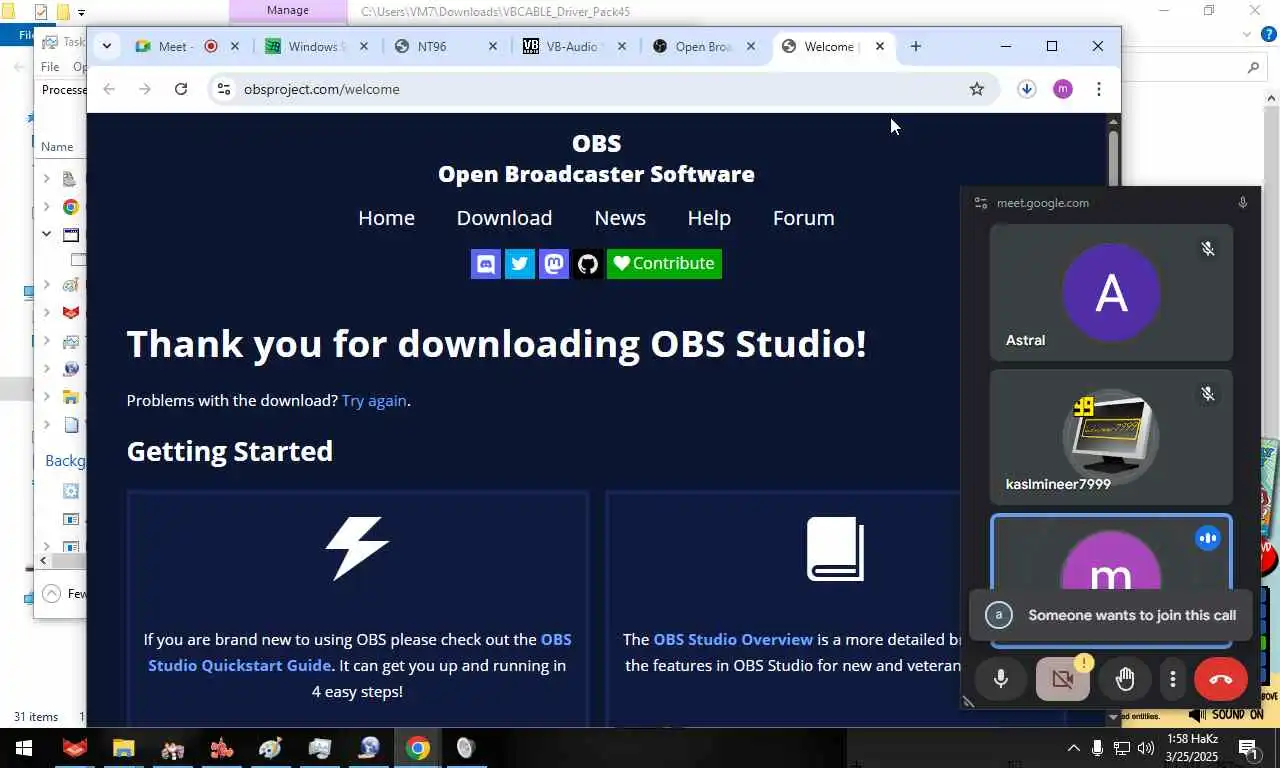
Task: Switch to the Windows tab in Chrome
Action: click(316, 46)
